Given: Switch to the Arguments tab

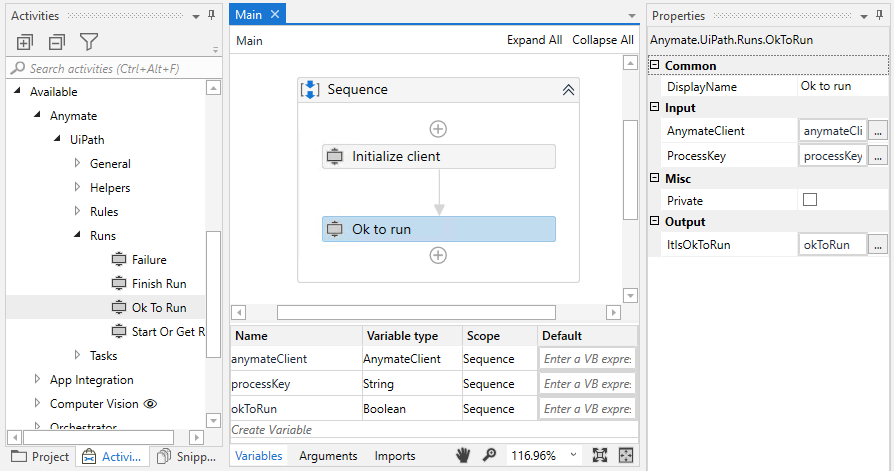Looking at the screenshot, I should coord(328,456).
